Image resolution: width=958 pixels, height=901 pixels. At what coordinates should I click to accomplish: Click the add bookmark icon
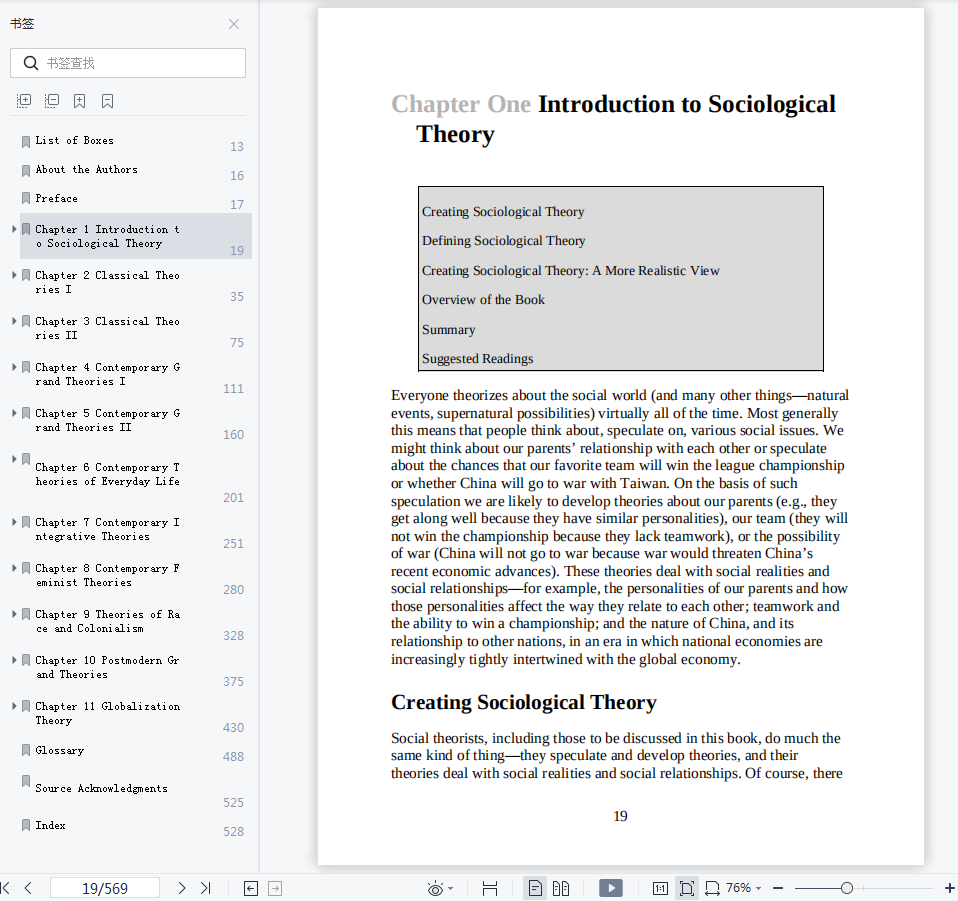[x=79, y=101]
